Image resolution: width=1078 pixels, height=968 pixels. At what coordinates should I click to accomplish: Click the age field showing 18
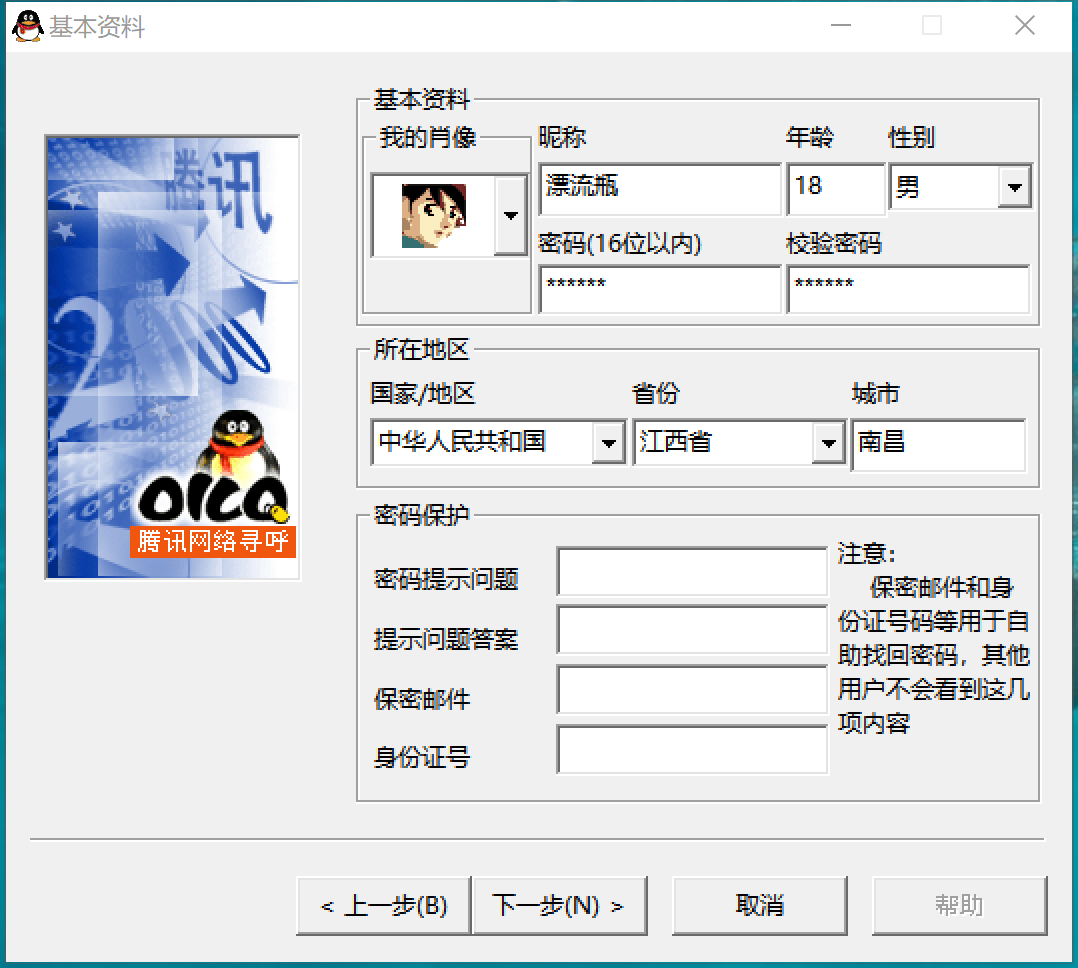click(x=835, y=189)
